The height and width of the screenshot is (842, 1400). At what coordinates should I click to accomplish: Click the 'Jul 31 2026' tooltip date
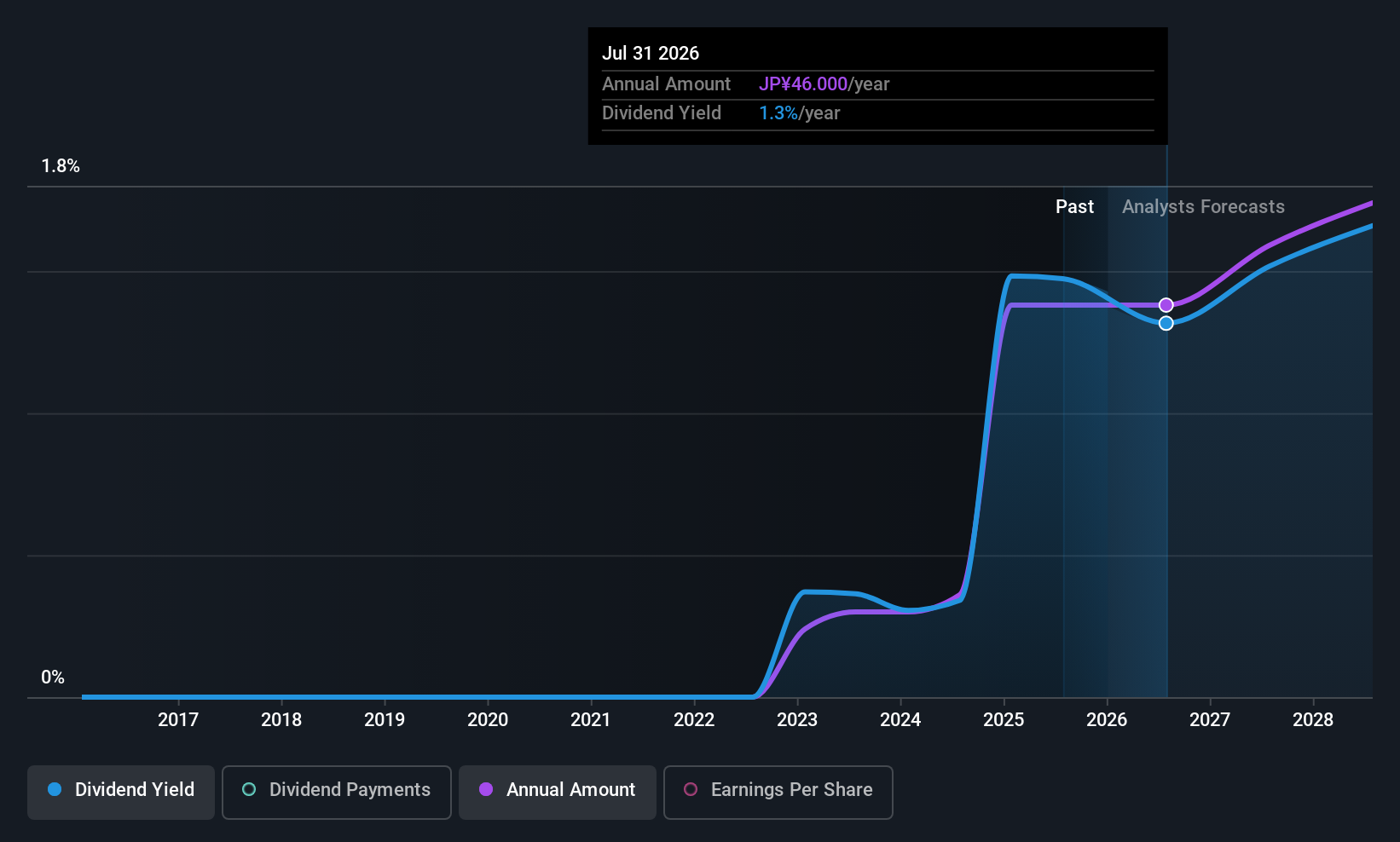coord(651,53)
